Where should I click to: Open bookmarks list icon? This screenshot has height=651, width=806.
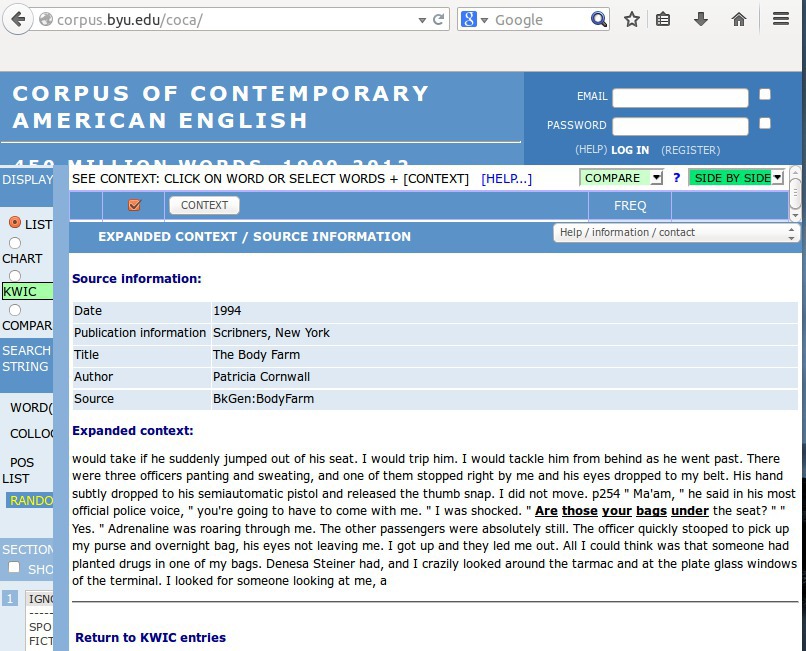coord(663,20)
